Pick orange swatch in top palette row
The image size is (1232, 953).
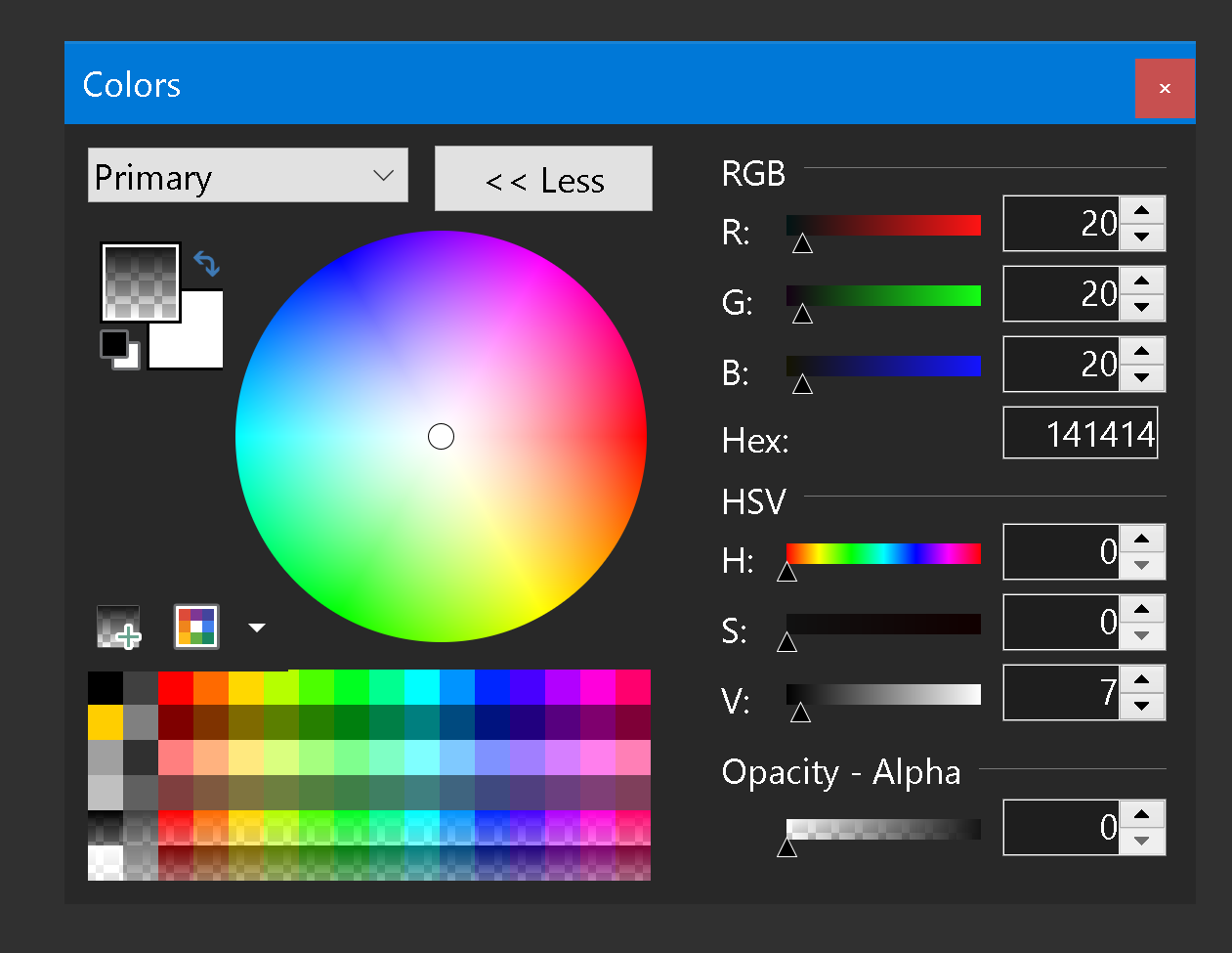pyautogui.click(x=211, y=687)
